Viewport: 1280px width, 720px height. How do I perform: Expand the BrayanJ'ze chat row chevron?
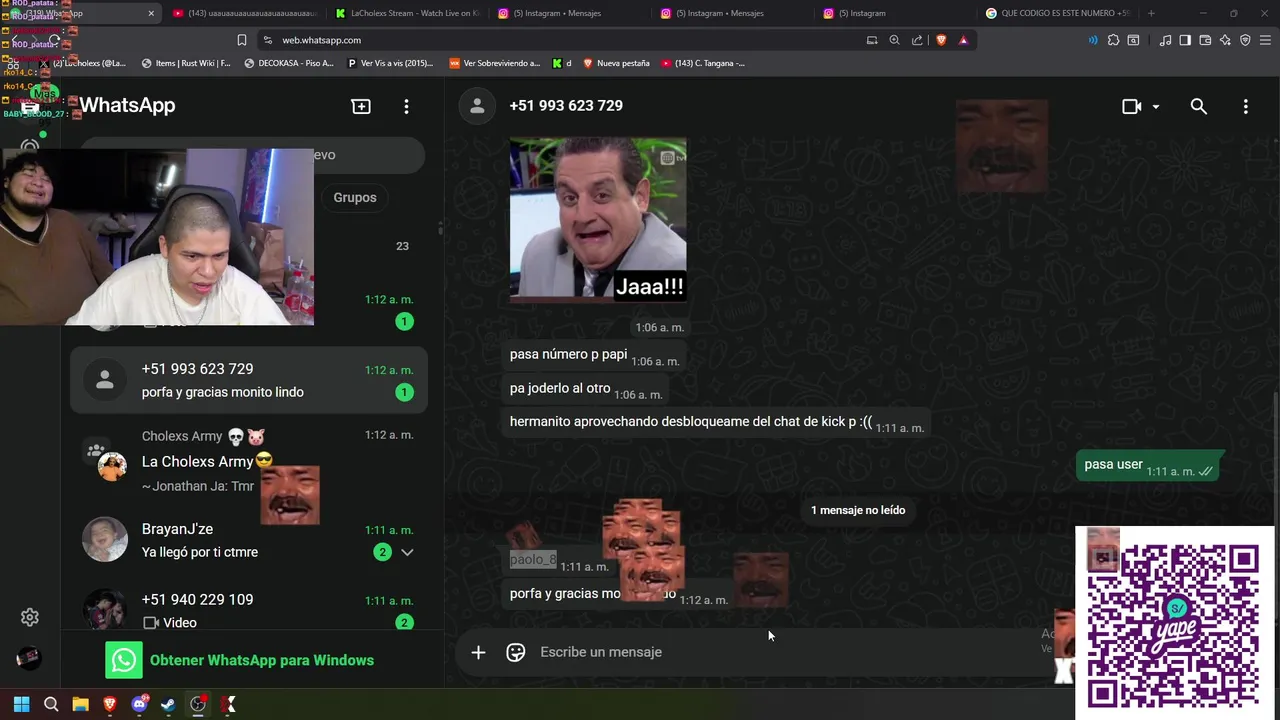tap(407, 552)
